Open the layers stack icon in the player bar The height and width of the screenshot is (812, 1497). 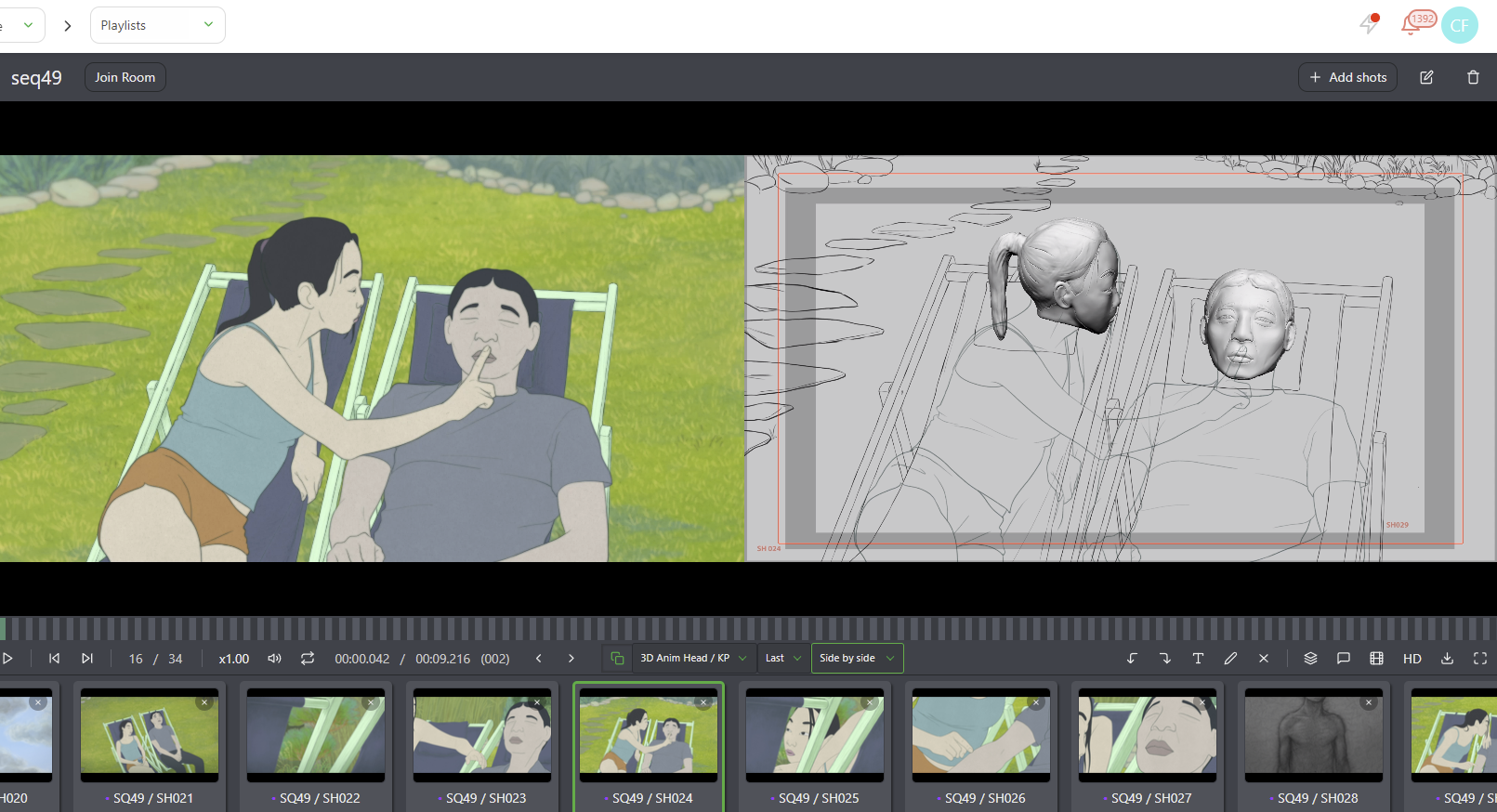1310,659
